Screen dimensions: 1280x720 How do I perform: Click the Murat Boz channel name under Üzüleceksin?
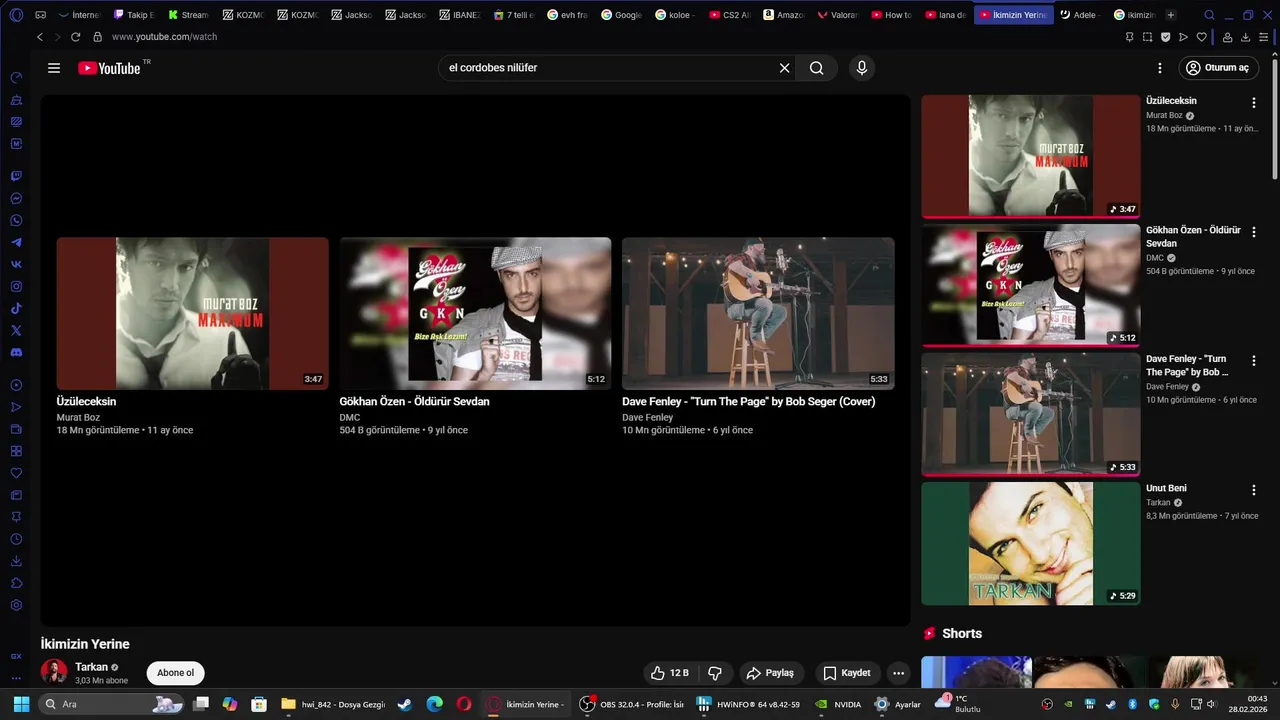(x=78, y=417)
